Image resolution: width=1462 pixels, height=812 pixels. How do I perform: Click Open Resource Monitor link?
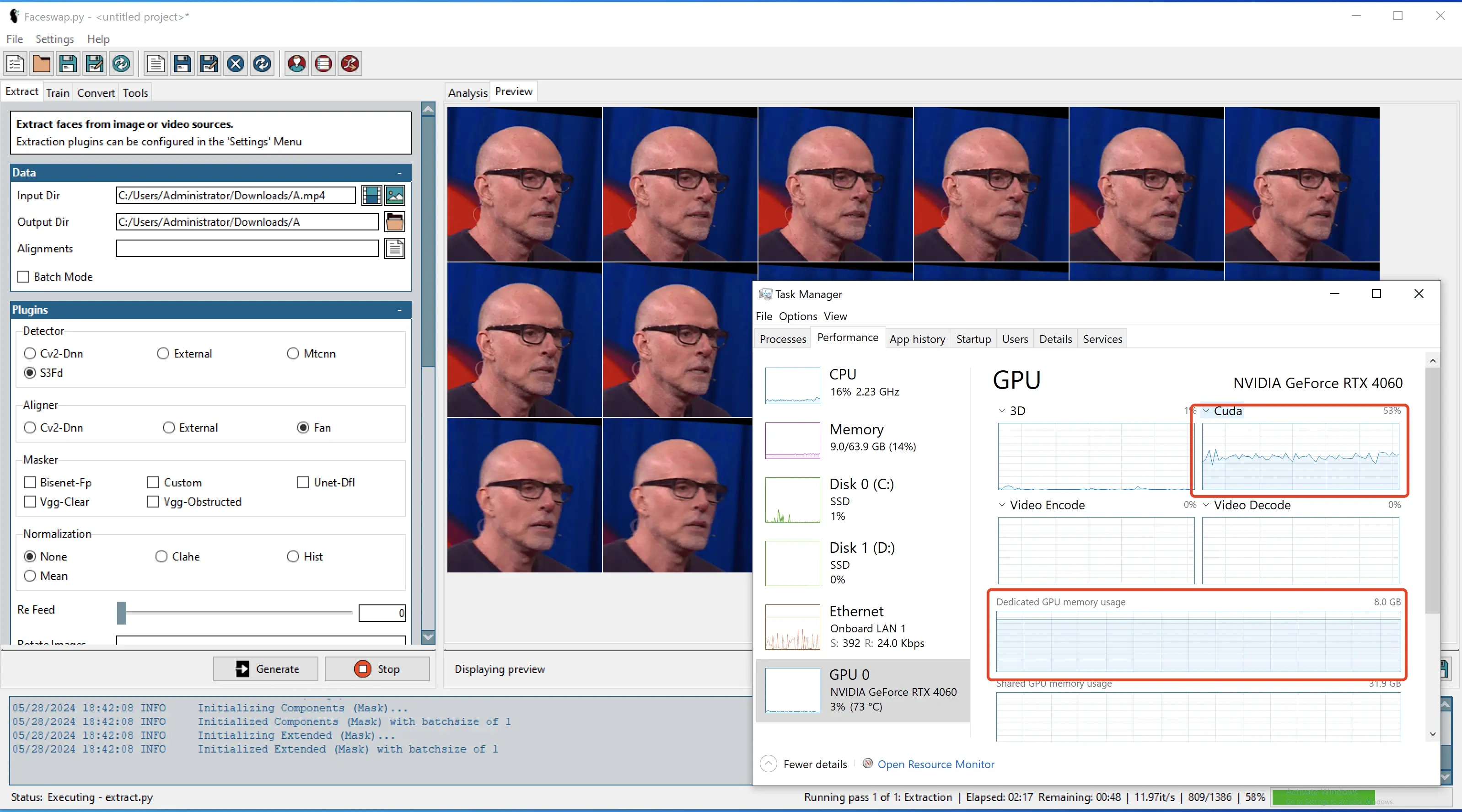point(935,764)
